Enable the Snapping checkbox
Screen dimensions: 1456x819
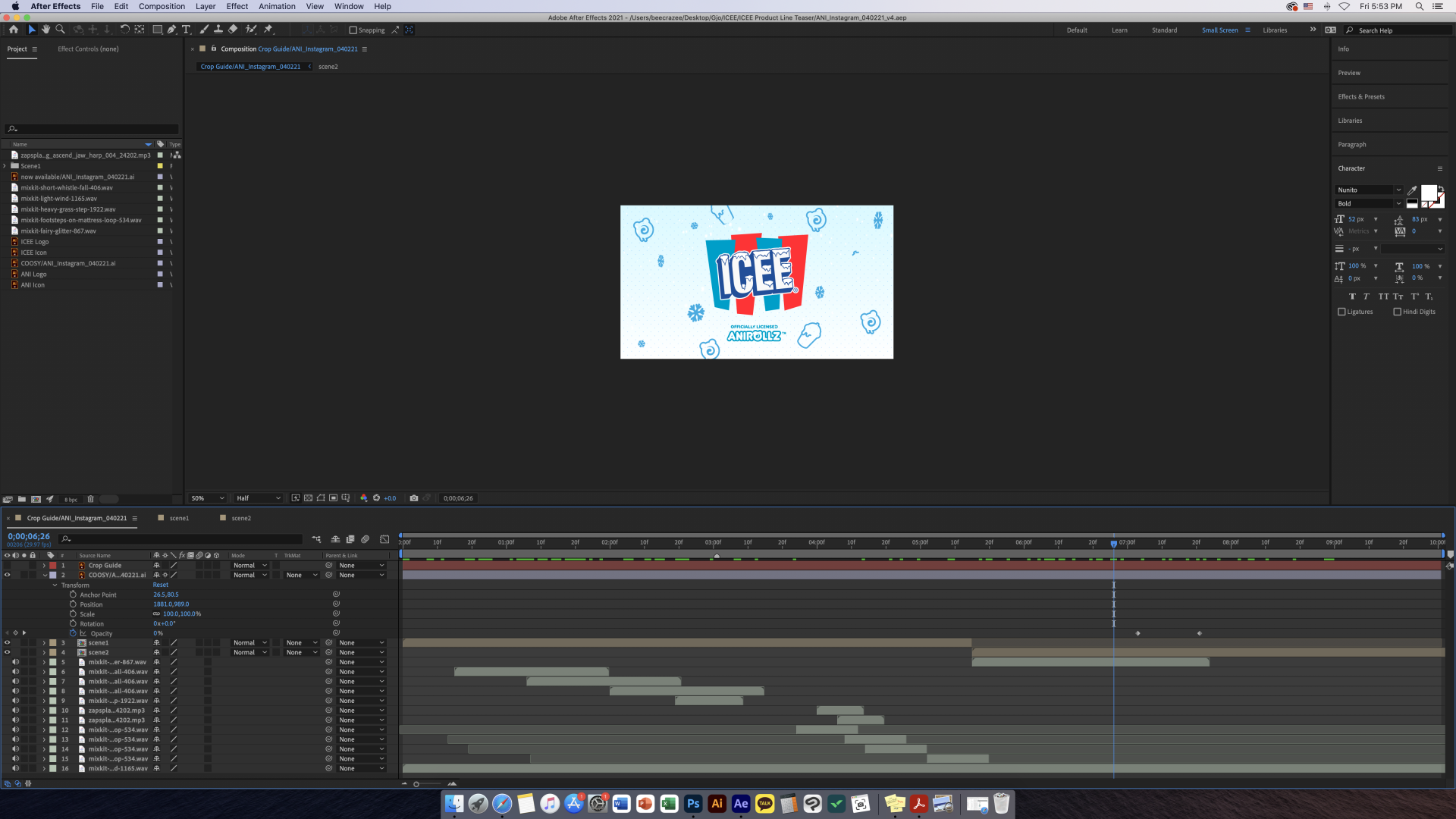tap(353, 30)
